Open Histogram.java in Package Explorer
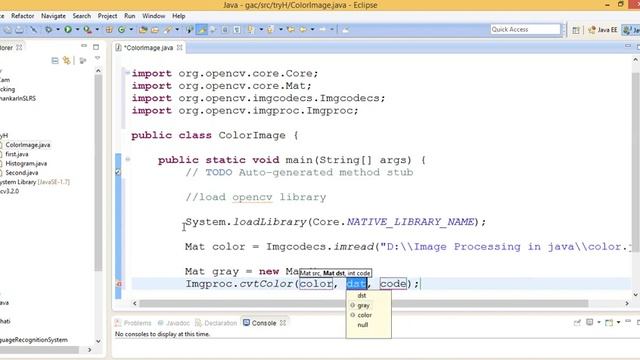The image size is (640, 360). tap(26, 163)
